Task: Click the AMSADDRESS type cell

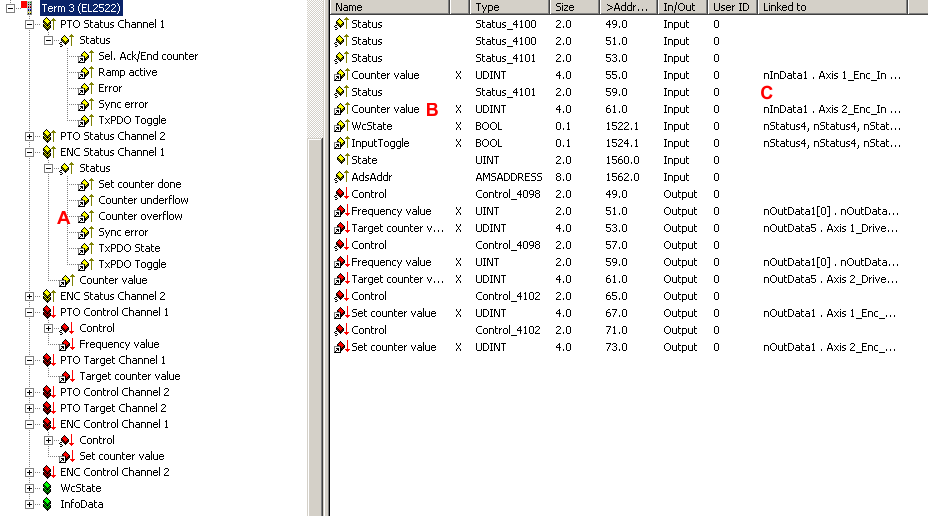Action: tap(508, 177)
